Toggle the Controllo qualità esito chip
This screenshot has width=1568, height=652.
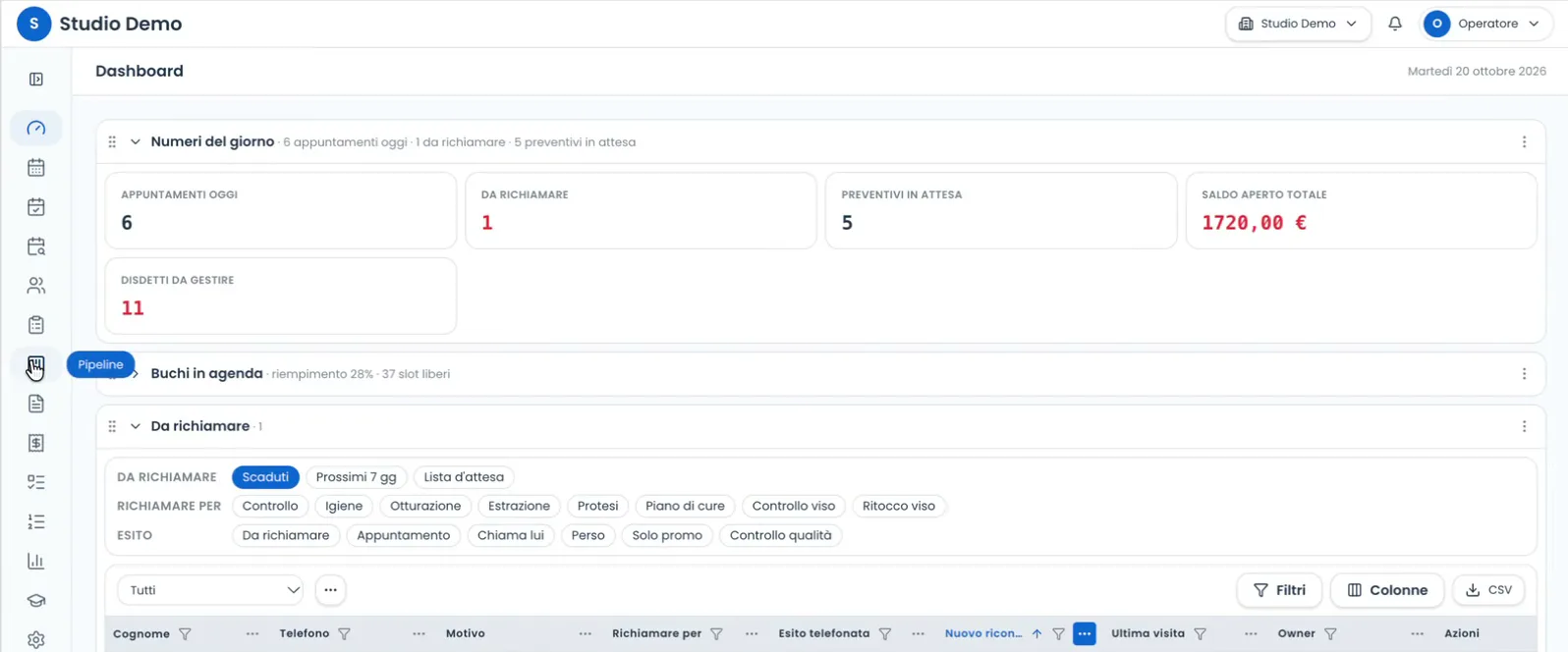pos(781,536)
